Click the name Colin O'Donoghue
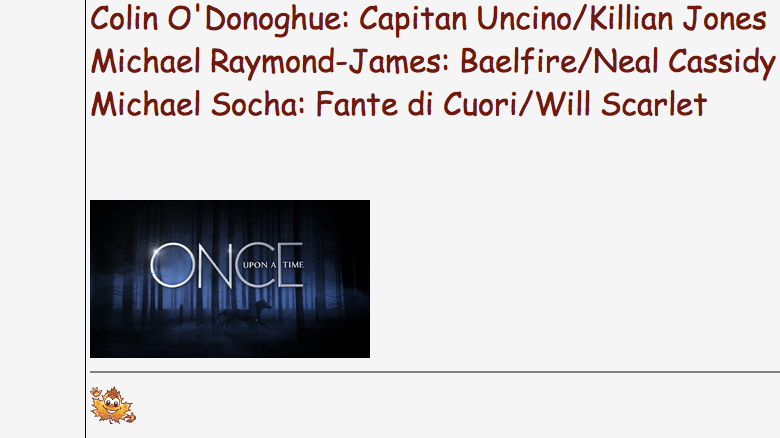The image size is (780, 438). tap(219, 19)
